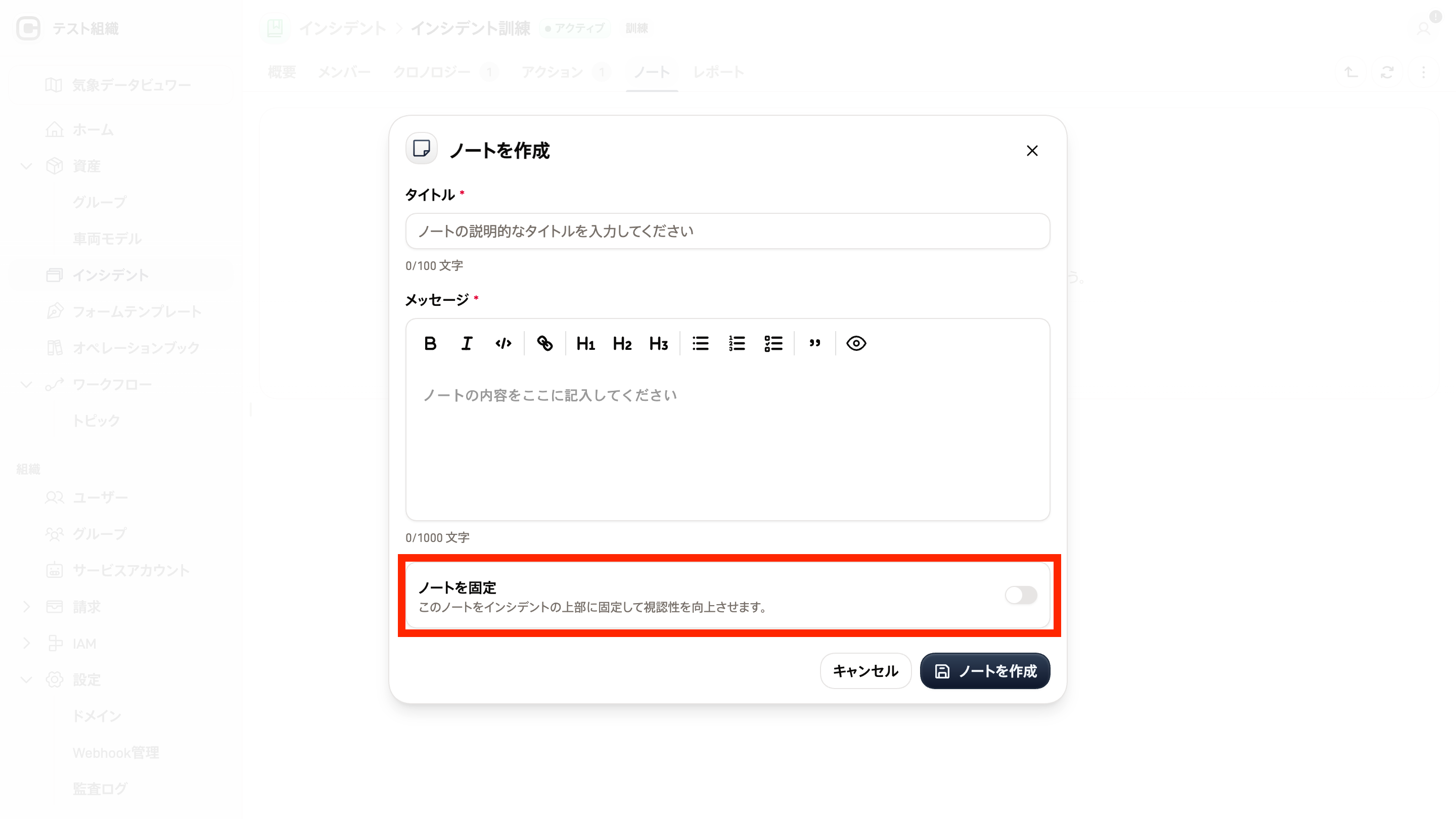
Task: Click the 請求 card icon
Action: point(54,607)
